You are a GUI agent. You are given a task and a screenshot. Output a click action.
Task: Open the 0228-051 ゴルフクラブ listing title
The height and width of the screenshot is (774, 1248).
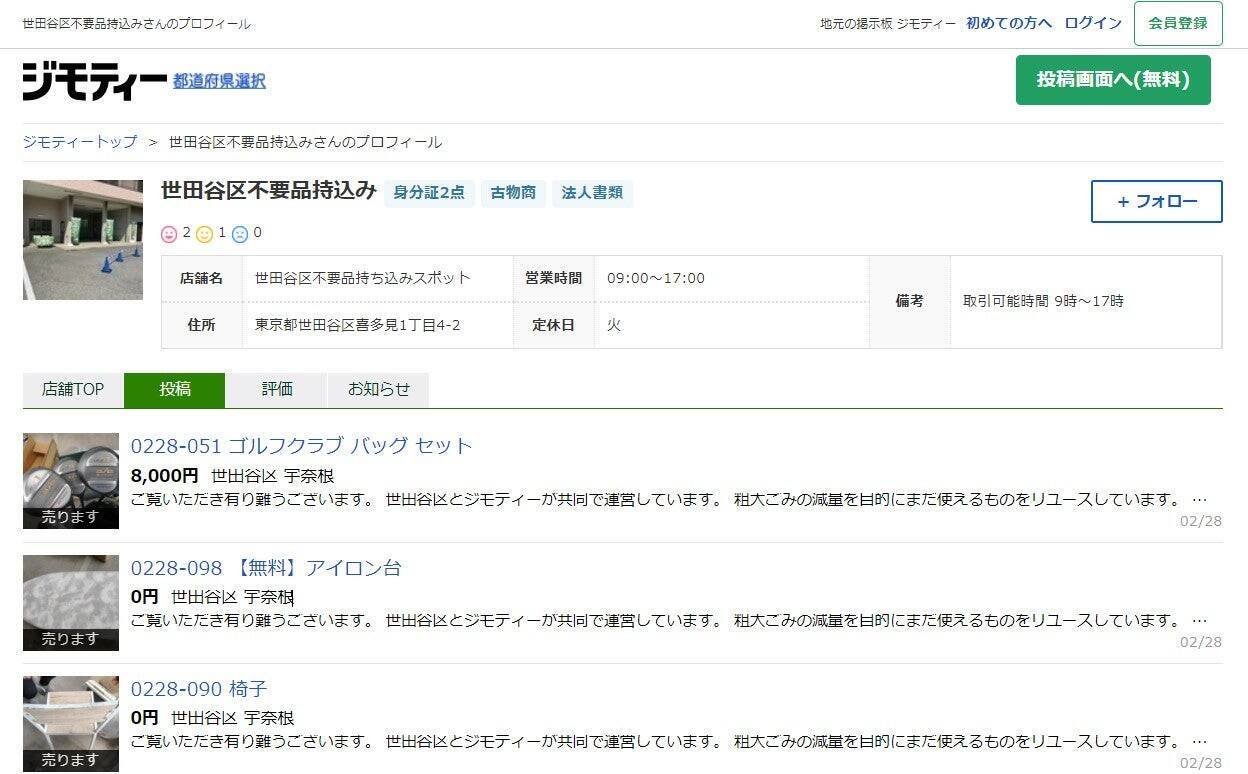(x=301, y=446)
